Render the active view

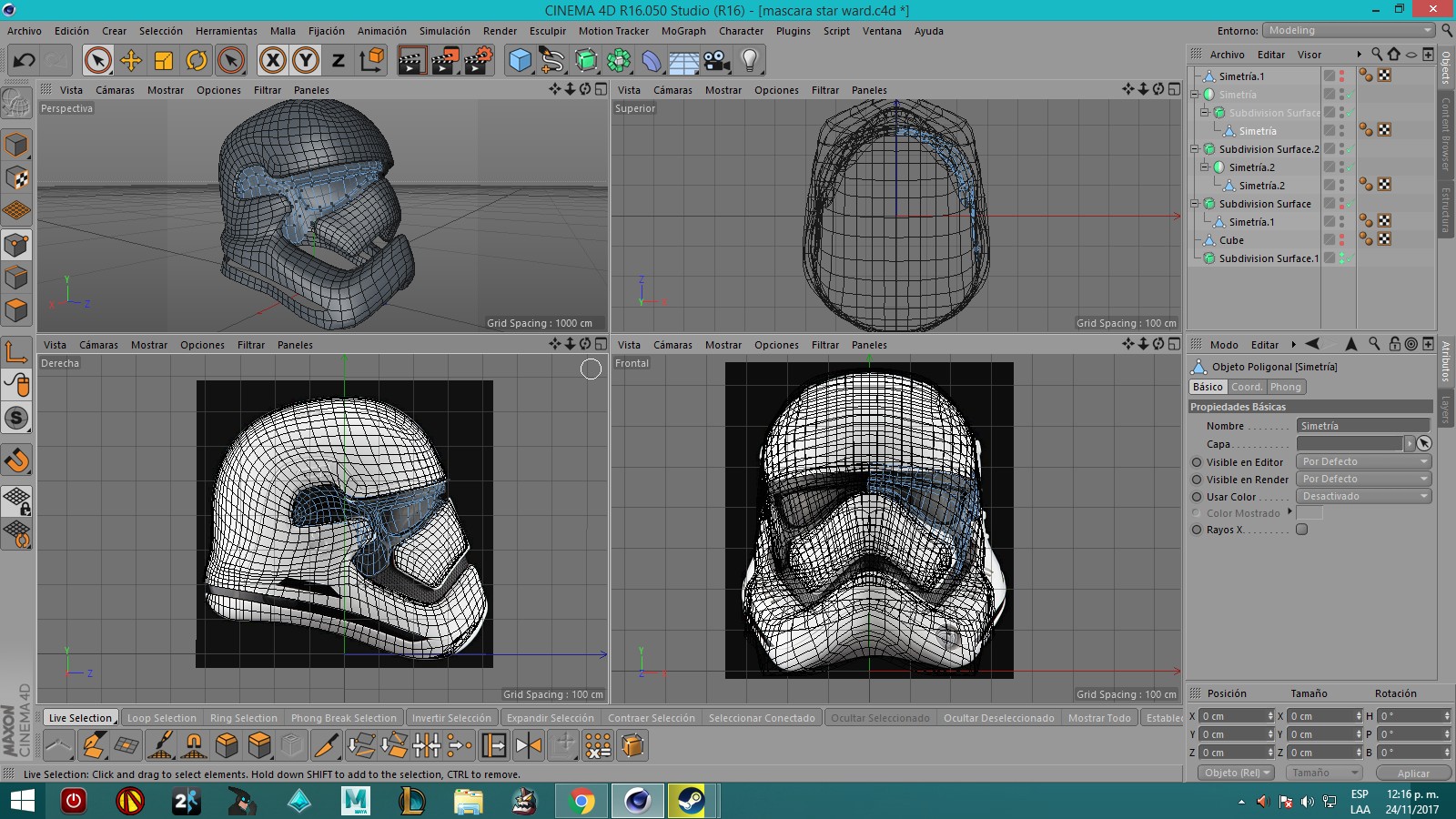[411, 61]
